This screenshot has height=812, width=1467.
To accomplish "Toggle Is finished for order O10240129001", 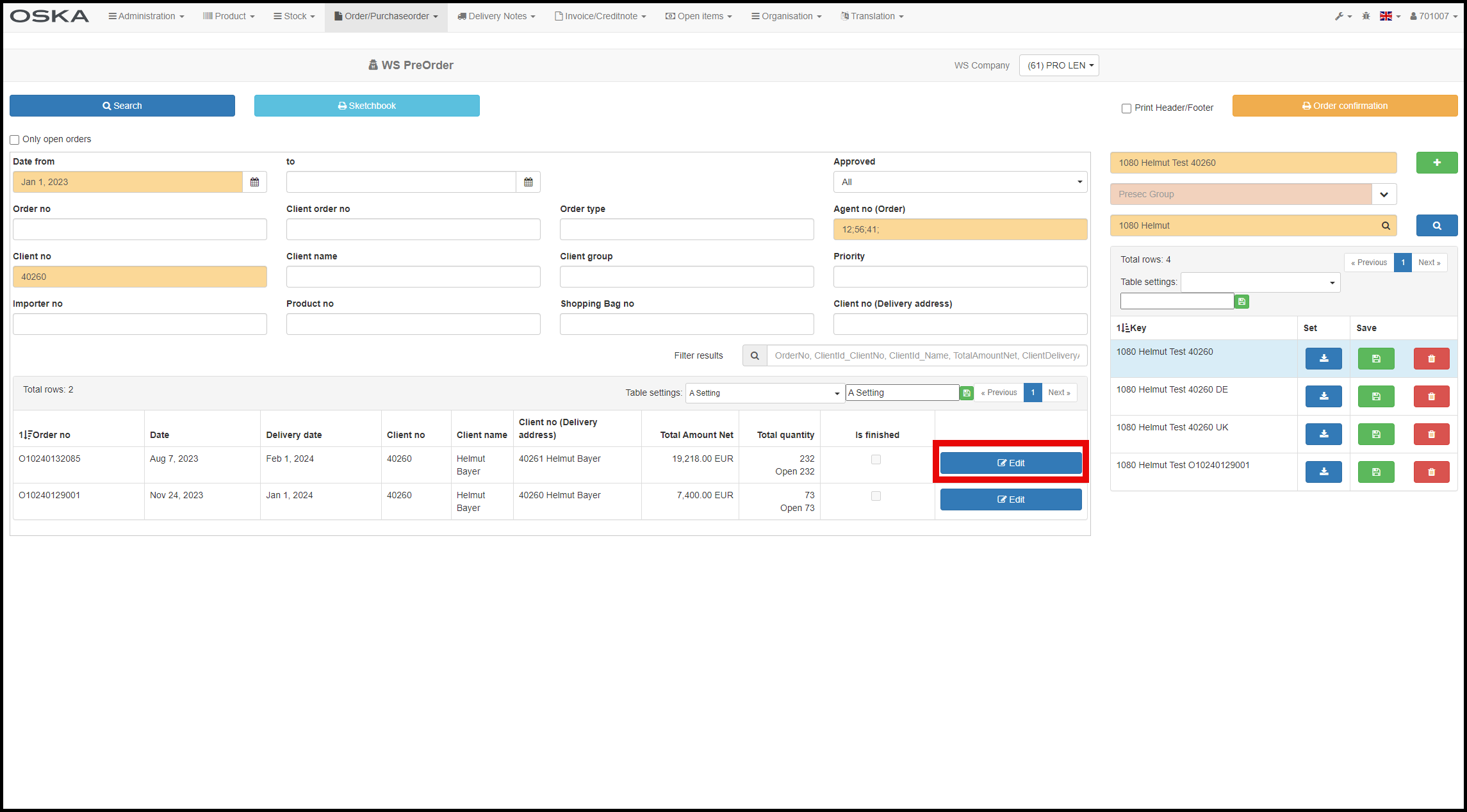I will [x=876, y=496].
